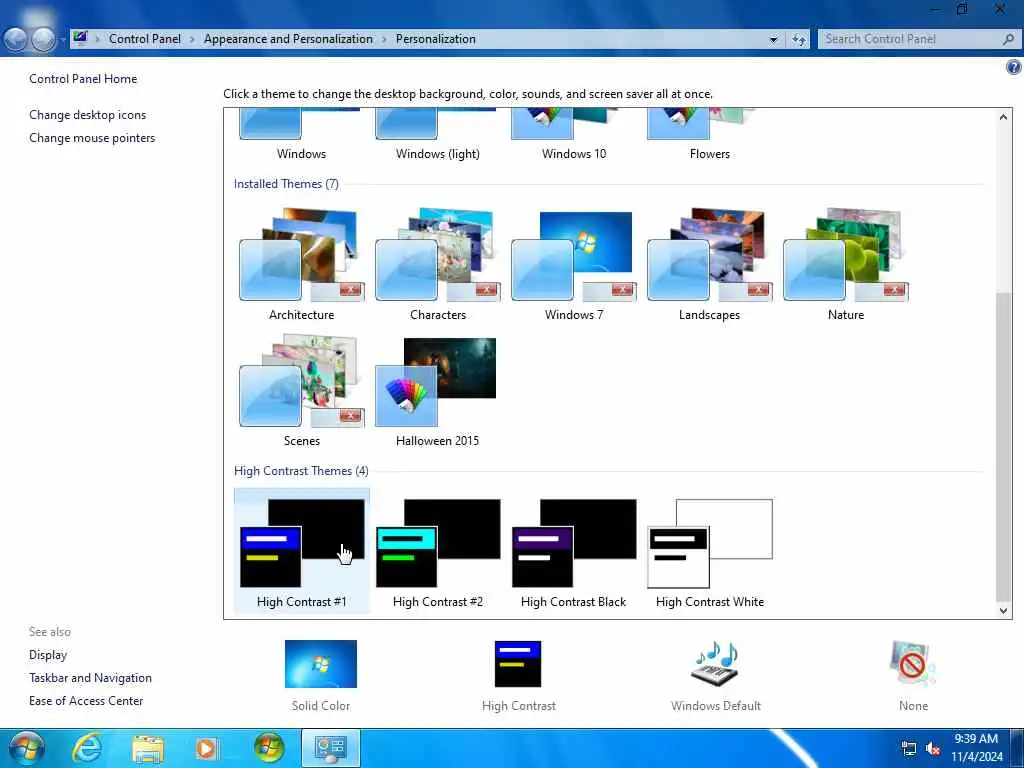Apply the High Contrast Black theme

pos(573,551)
